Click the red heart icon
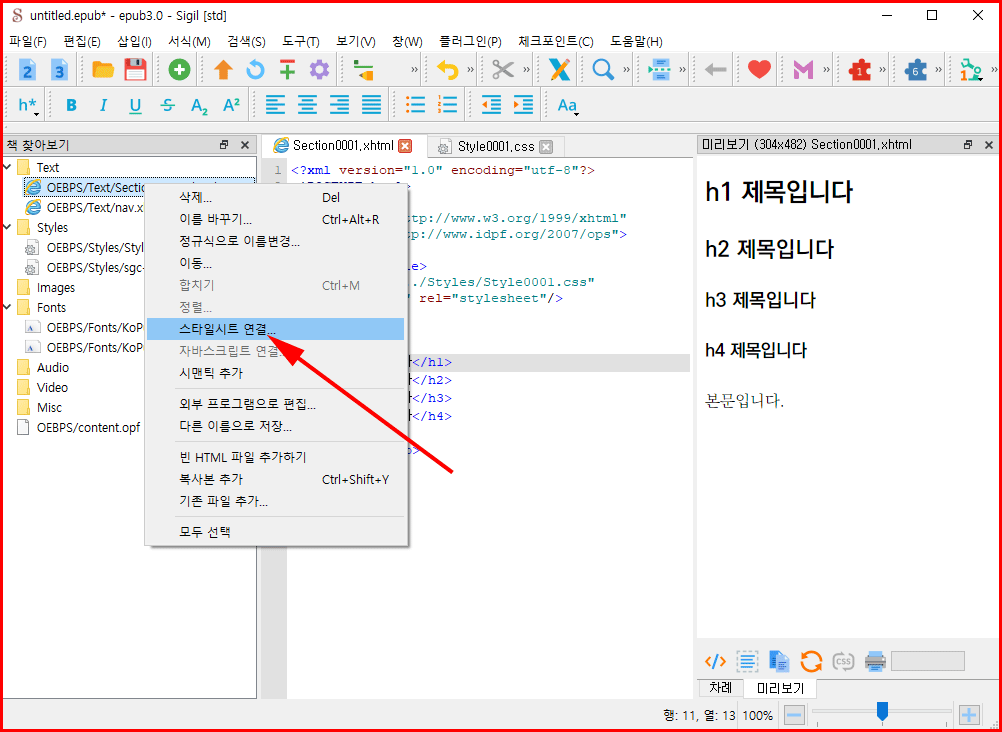This screenshot has height=732, width=1002. 759,69
